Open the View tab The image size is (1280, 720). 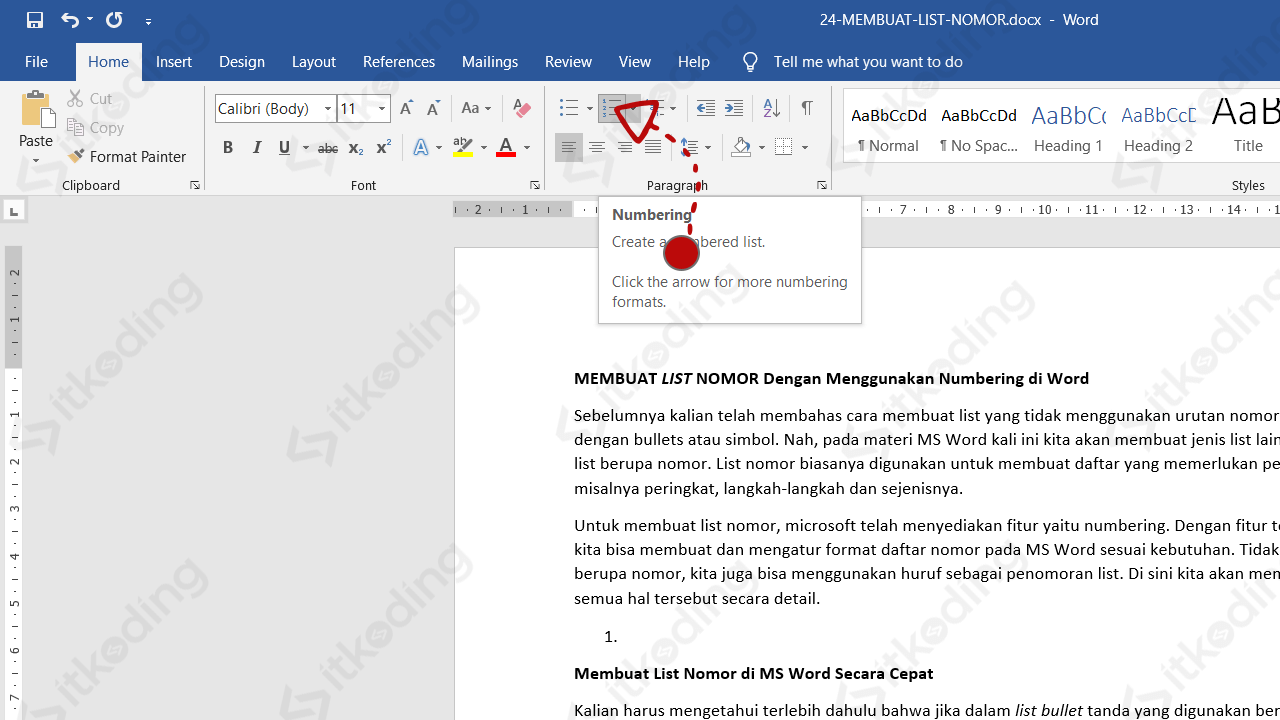point(635,62)
